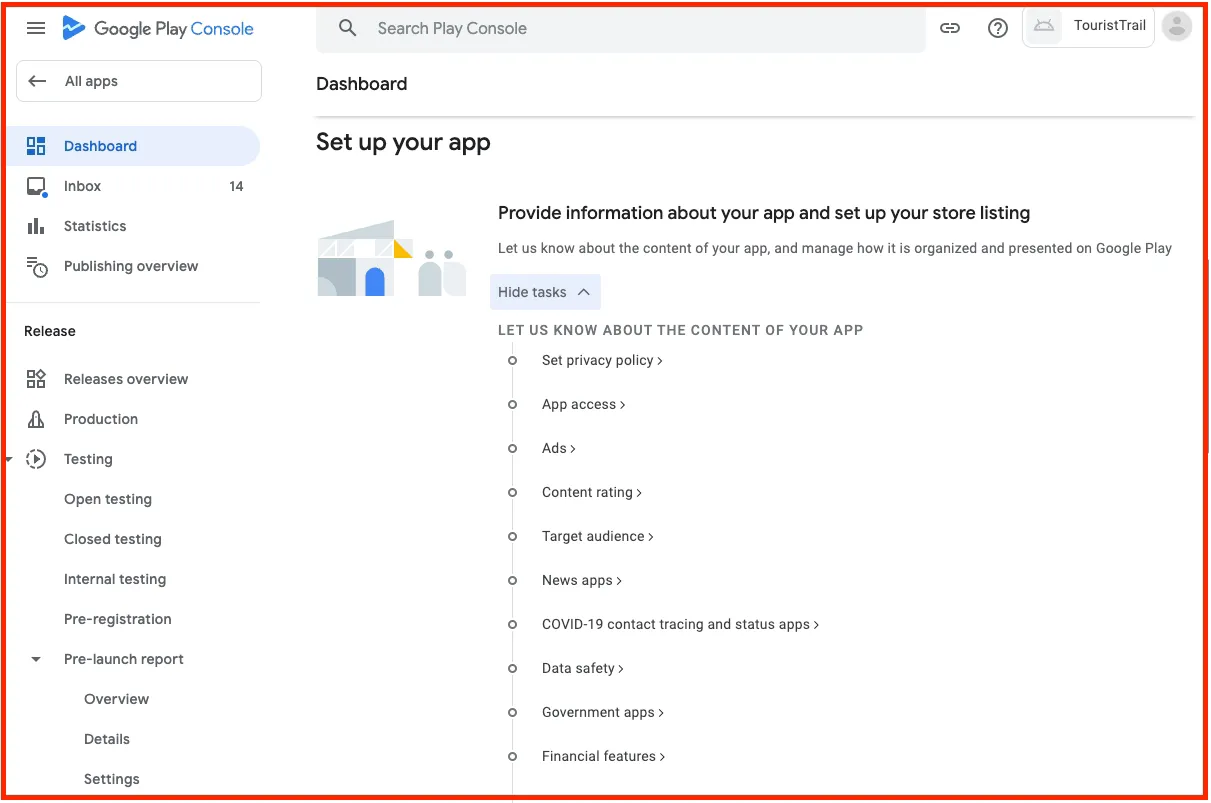The width and height of the screenshot is (1211, 803).
Task: Collapse list with Hide tasks button
Action: pos(545,292)
